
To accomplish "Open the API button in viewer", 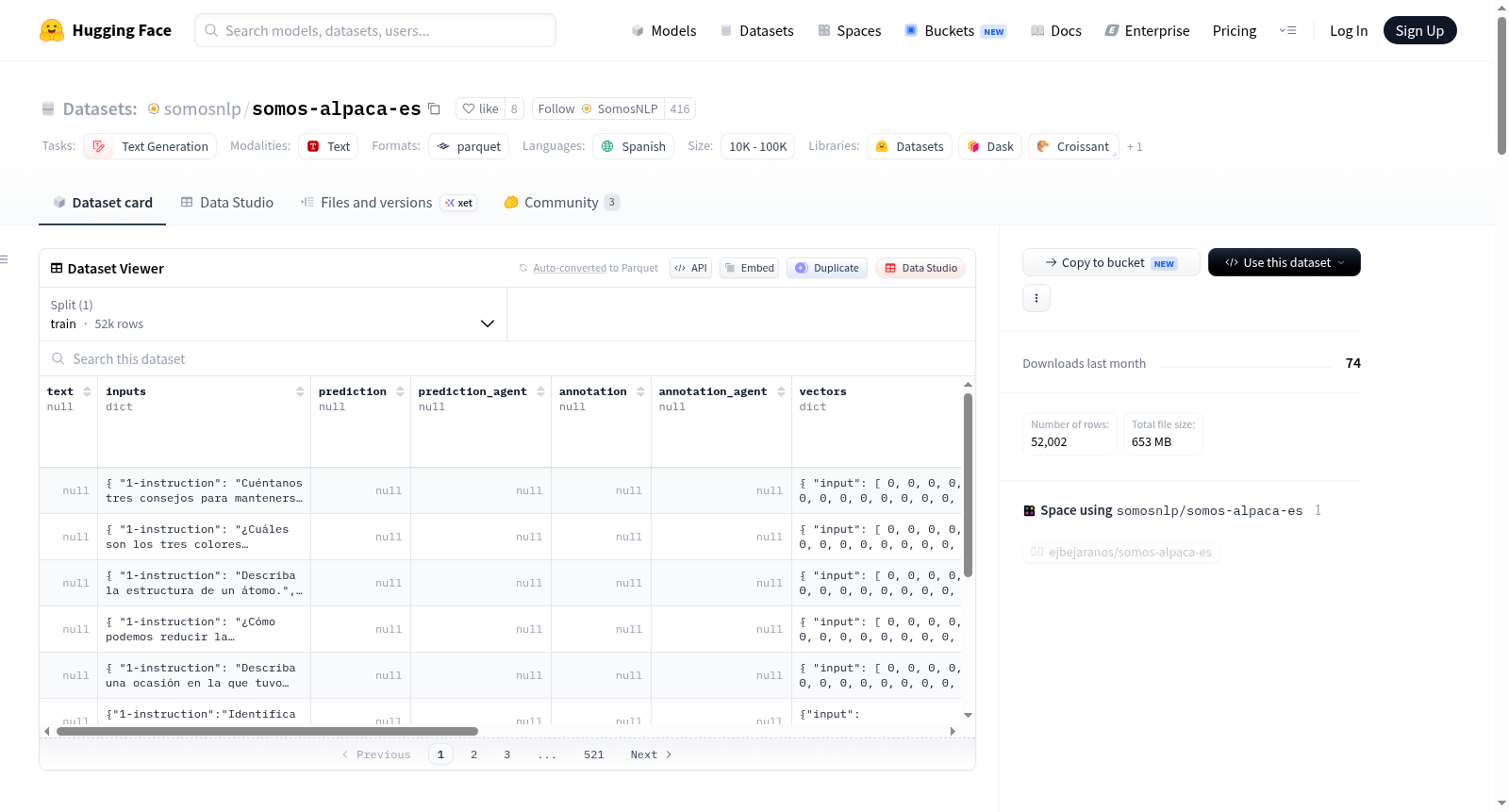I will (x=690, y=268).
